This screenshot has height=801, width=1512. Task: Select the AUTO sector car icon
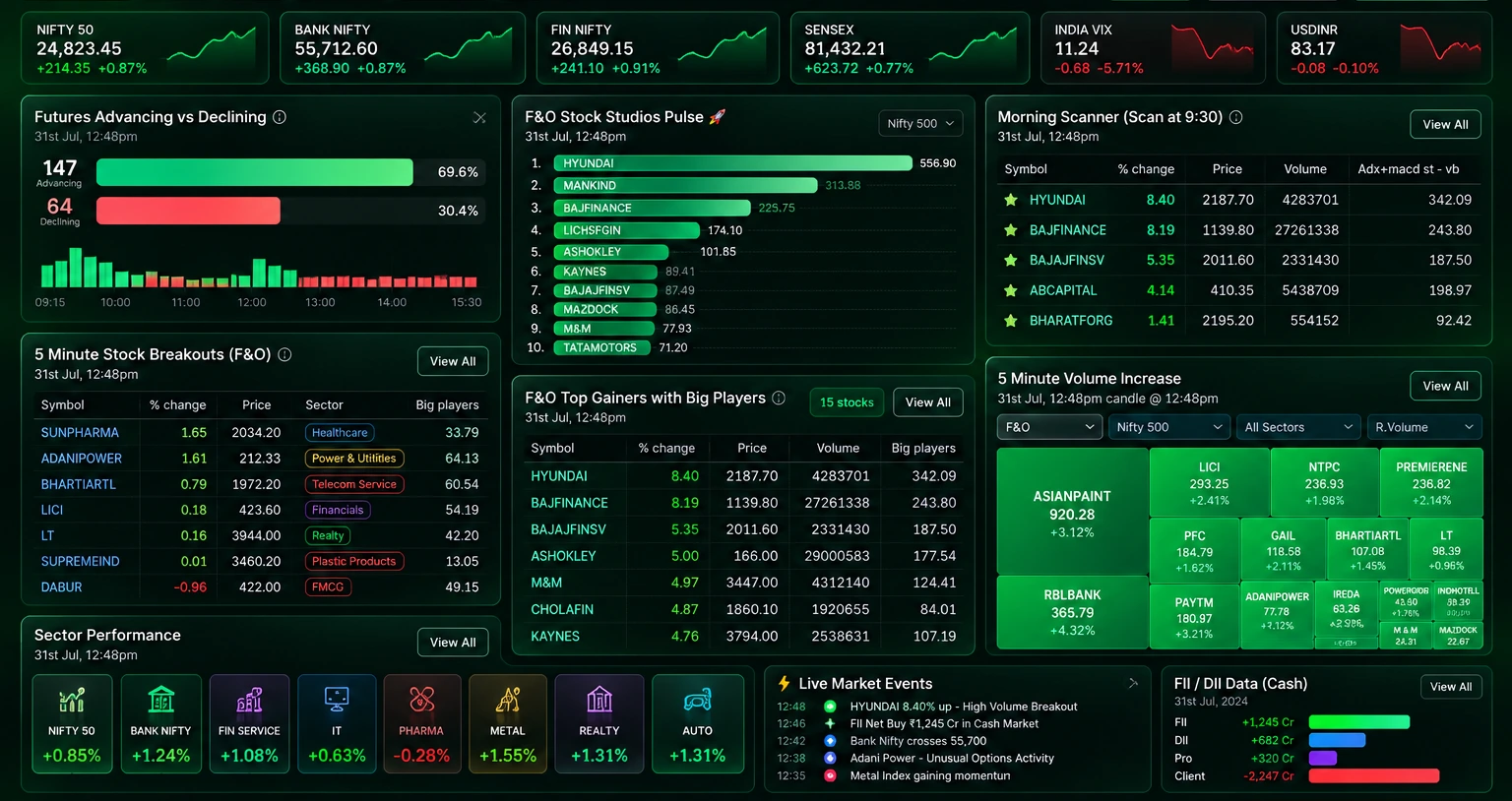pos(698,700)
